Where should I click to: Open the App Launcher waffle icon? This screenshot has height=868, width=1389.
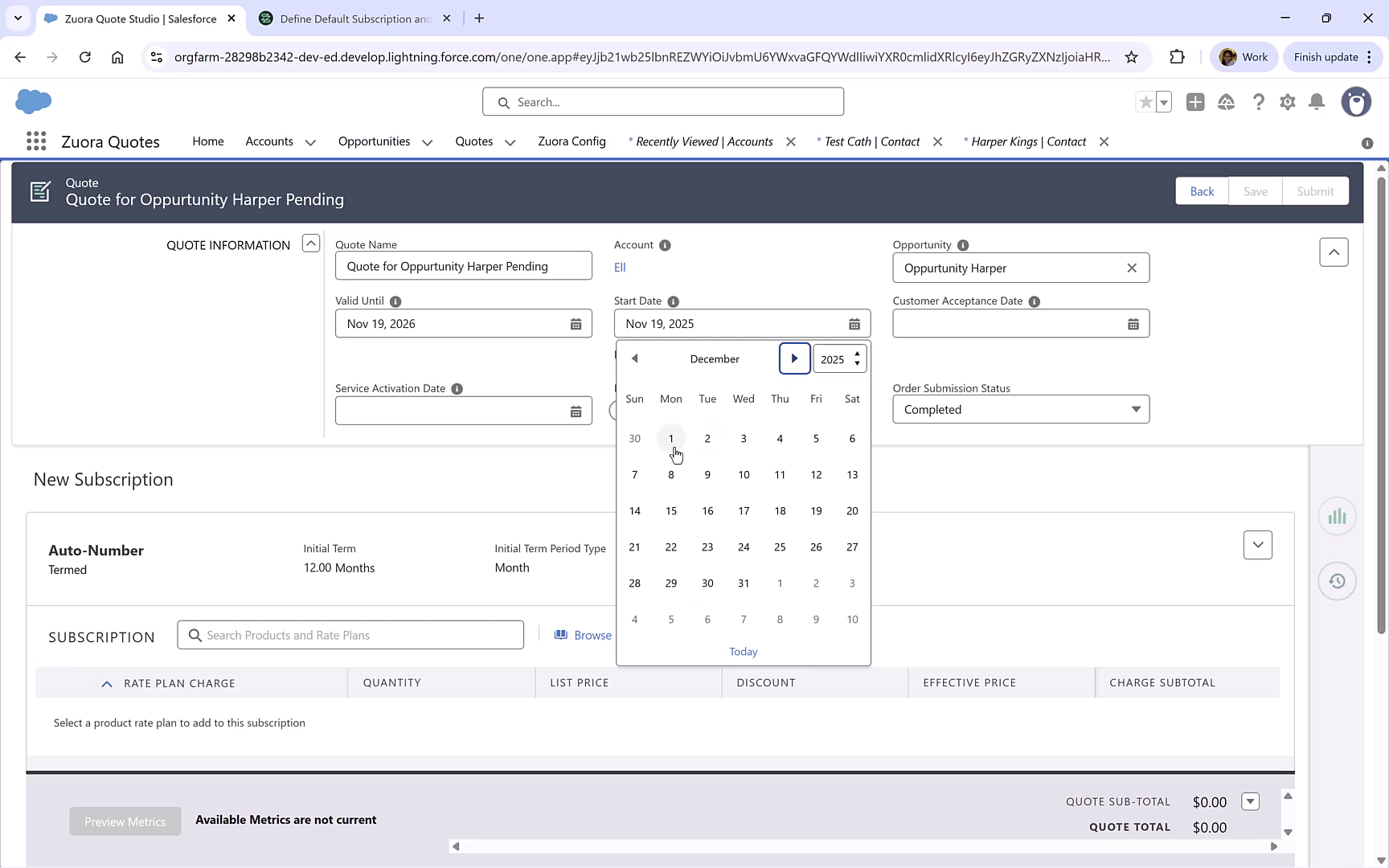(35, 141)
